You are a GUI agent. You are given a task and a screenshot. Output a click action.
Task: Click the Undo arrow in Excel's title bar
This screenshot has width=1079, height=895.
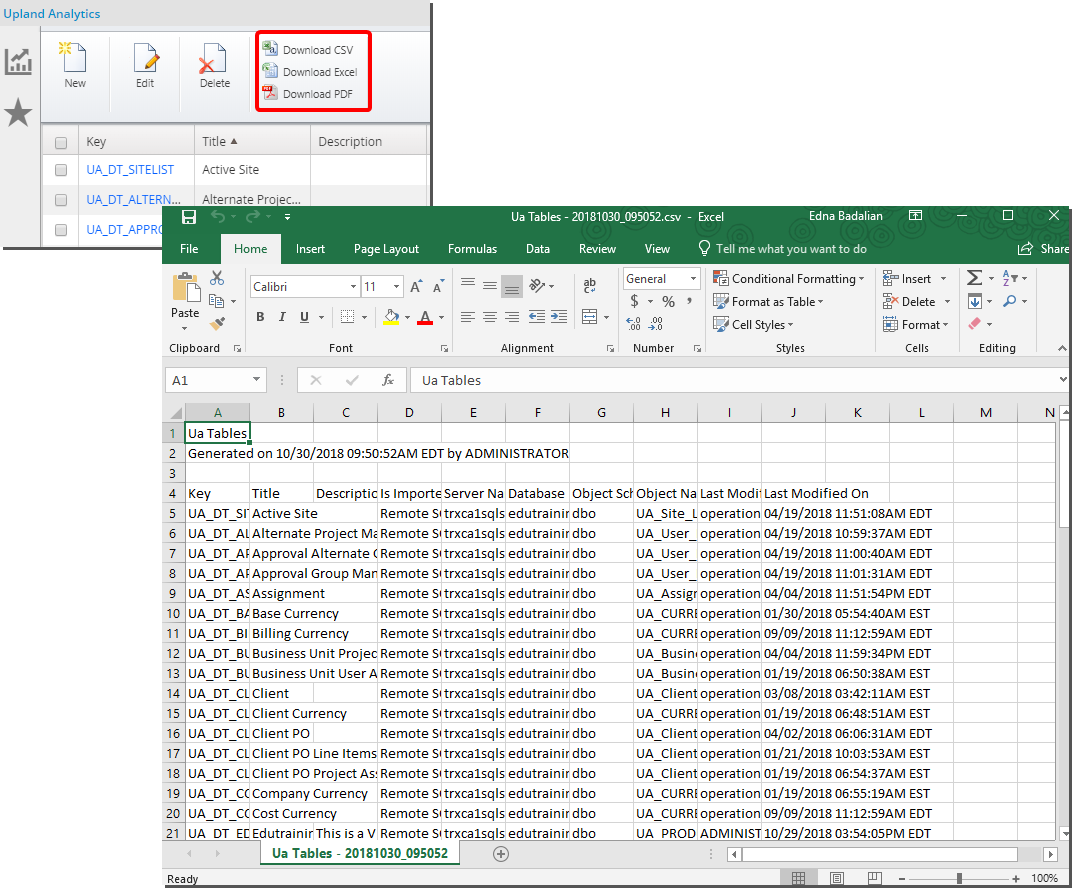click(x=218, y=217)
